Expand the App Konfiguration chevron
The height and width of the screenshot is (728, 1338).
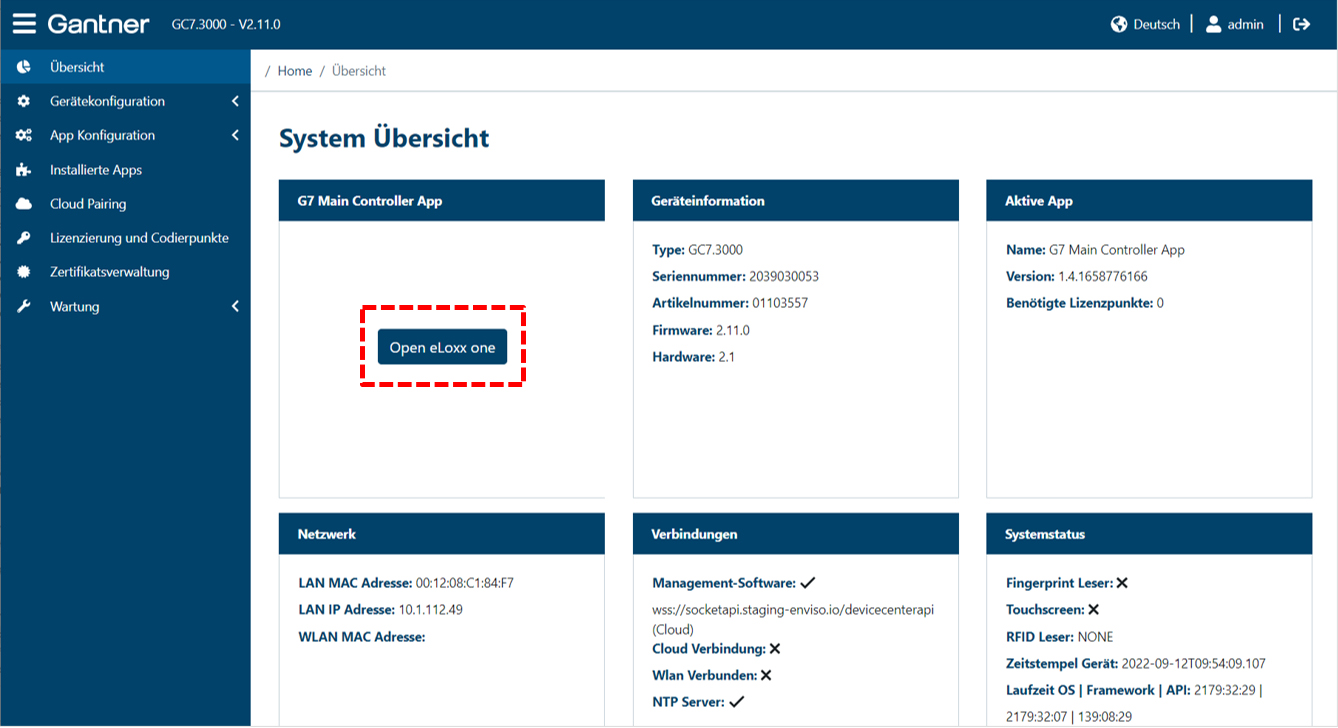235,135
